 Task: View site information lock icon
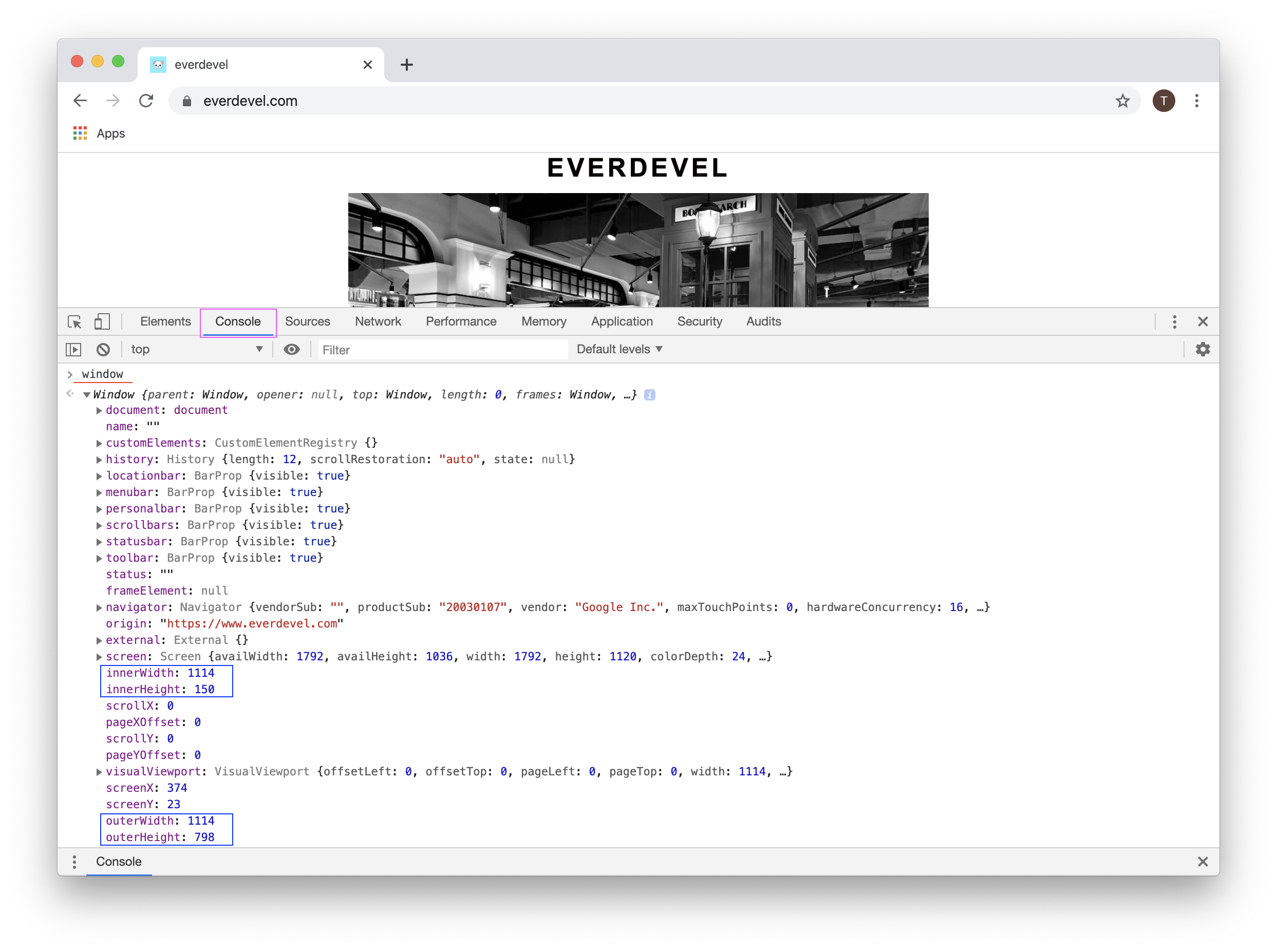(186, 101)
